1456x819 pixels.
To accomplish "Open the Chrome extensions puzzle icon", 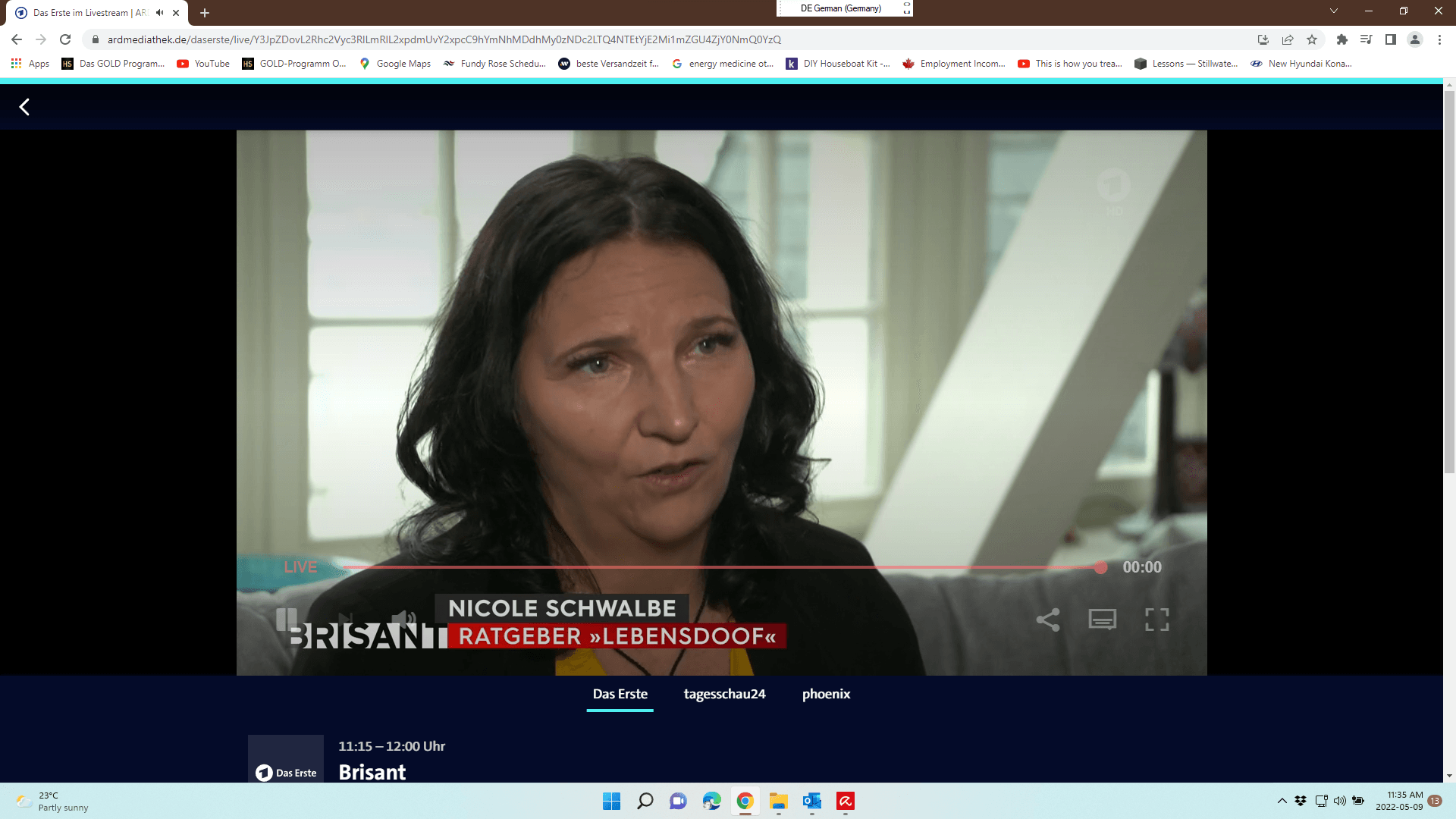I will 1341,39.
